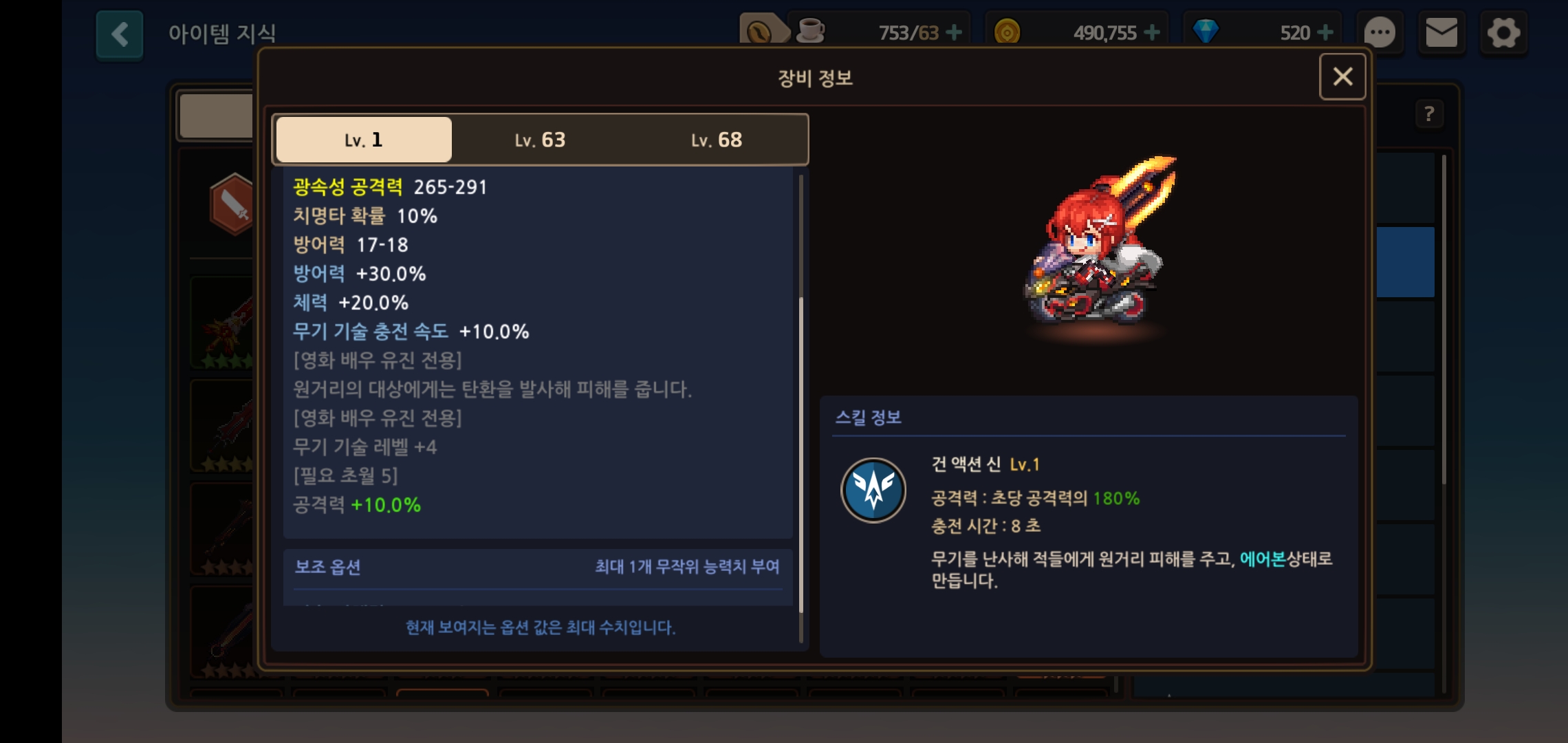Open the chat speech bubble icon

(1380, 32)
